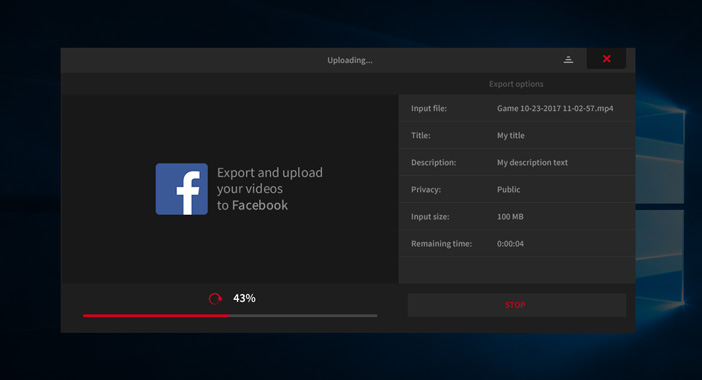
Task: Click the 'My description text' value
Action: tap(532, 162)
